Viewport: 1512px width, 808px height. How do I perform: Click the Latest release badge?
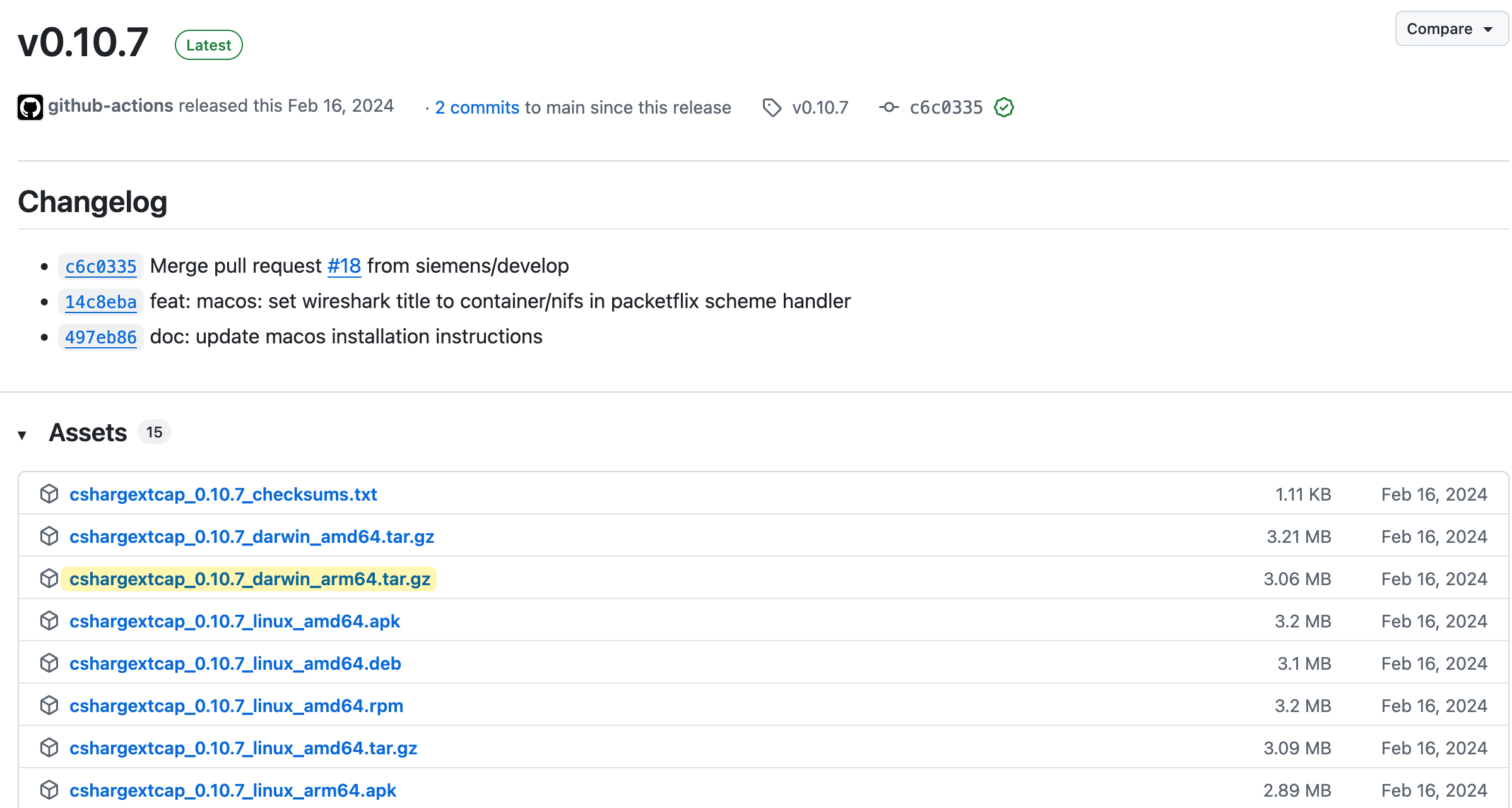click(x=209, y=45)
